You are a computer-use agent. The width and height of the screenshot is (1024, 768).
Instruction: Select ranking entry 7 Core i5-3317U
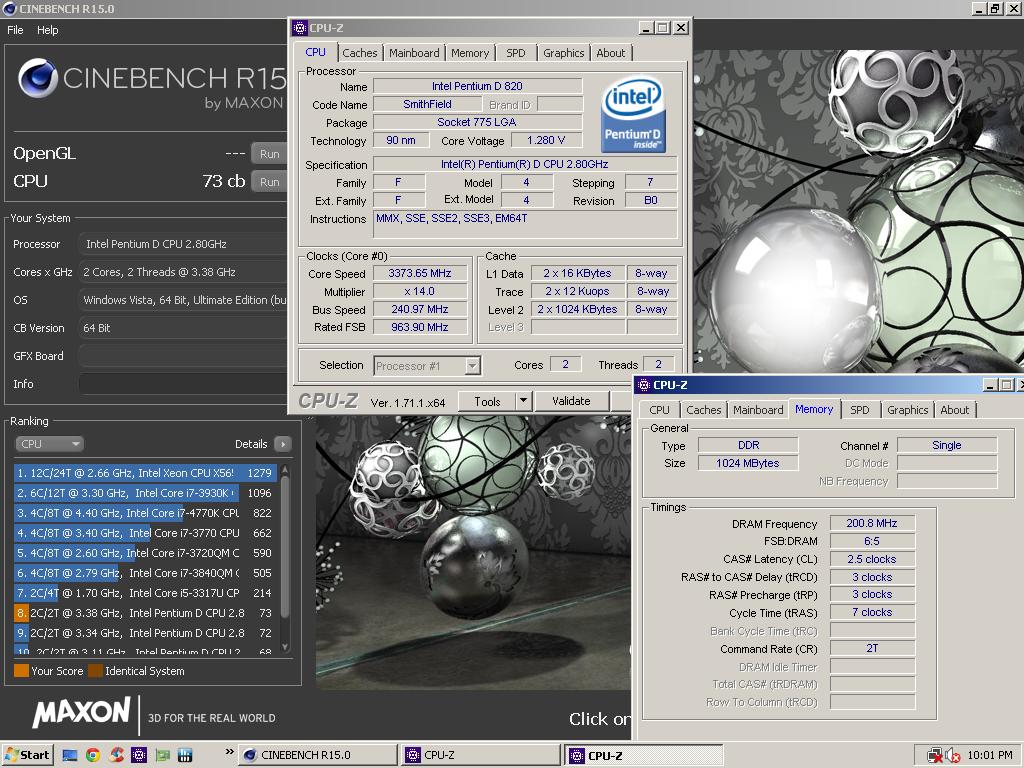click(145, 593)
